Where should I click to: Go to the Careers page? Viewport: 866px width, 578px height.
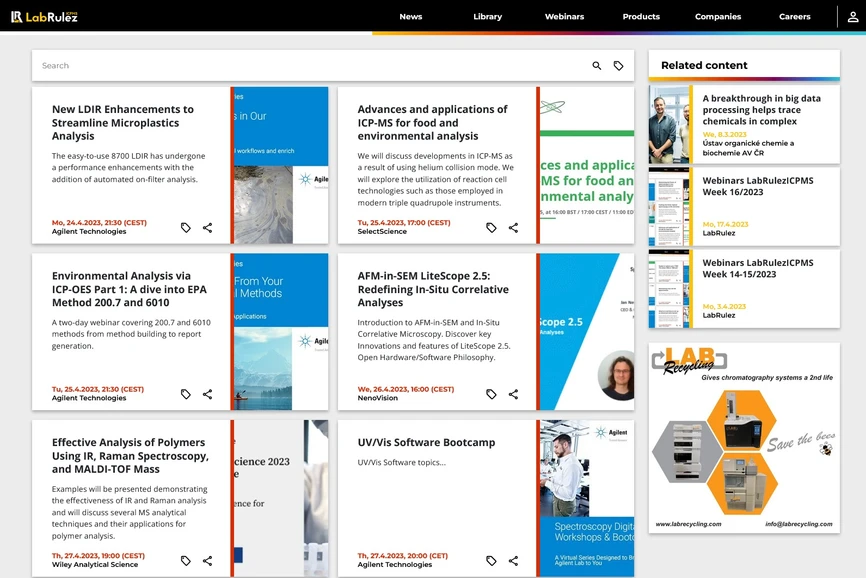tap(794, 17)
